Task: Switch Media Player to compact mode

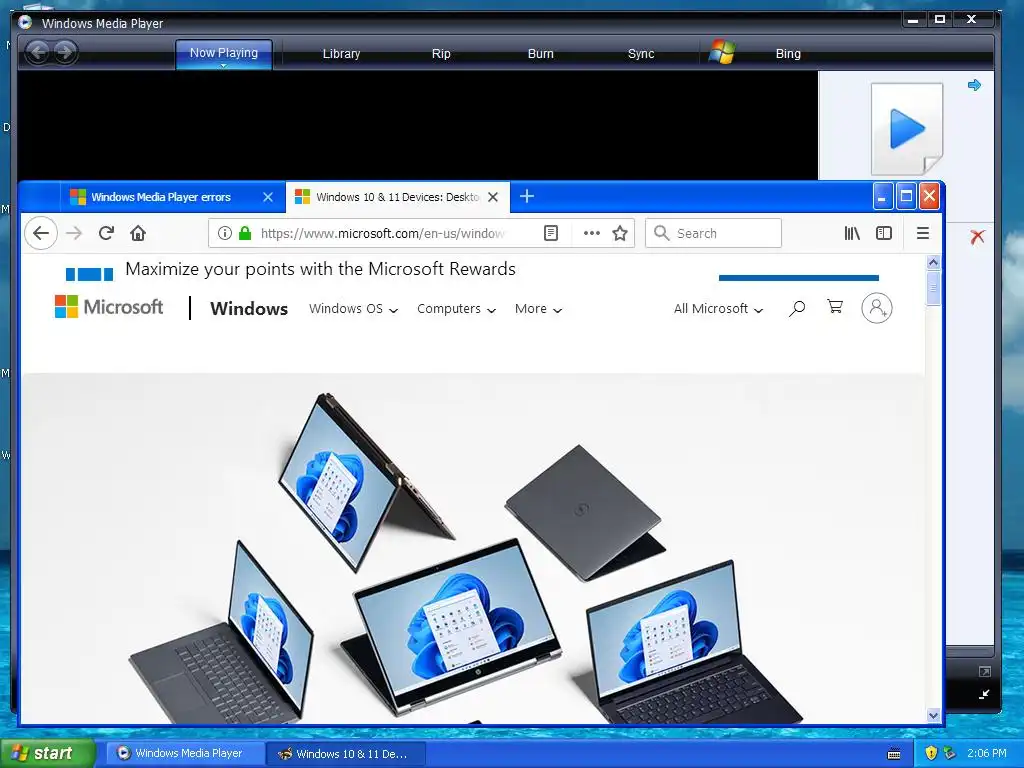Action: pos(984,695)
